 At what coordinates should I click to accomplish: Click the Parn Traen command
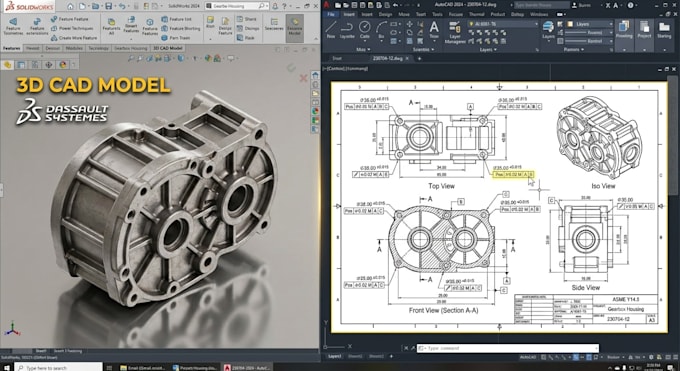[x=176, y=38]
